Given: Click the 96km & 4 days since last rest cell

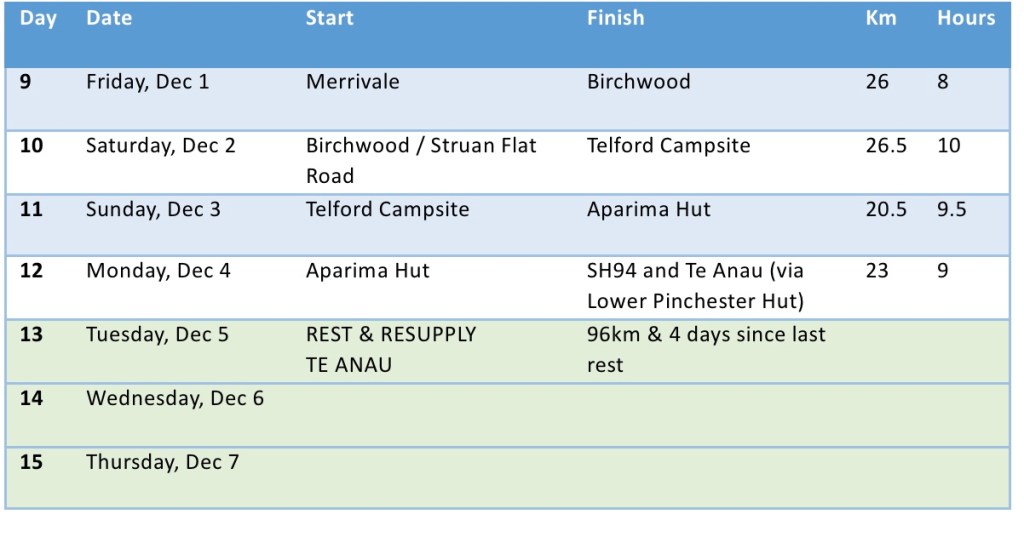Looking at the screenshot, I should (x=706, y=349).
